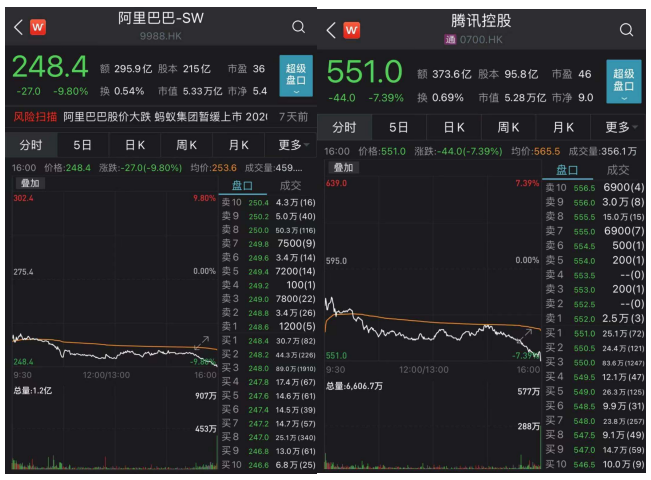Screen dimensions: 651x480
Task: Expand the Alibaba intraday chart with the arrow icon
Action: point(202,342)
